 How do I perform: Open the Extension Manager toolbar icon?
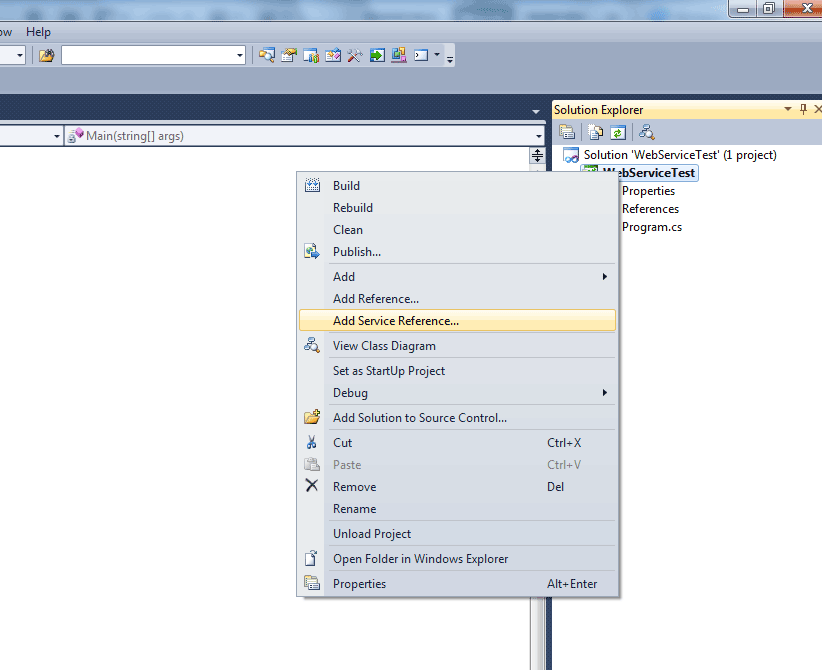coord(399,55)
